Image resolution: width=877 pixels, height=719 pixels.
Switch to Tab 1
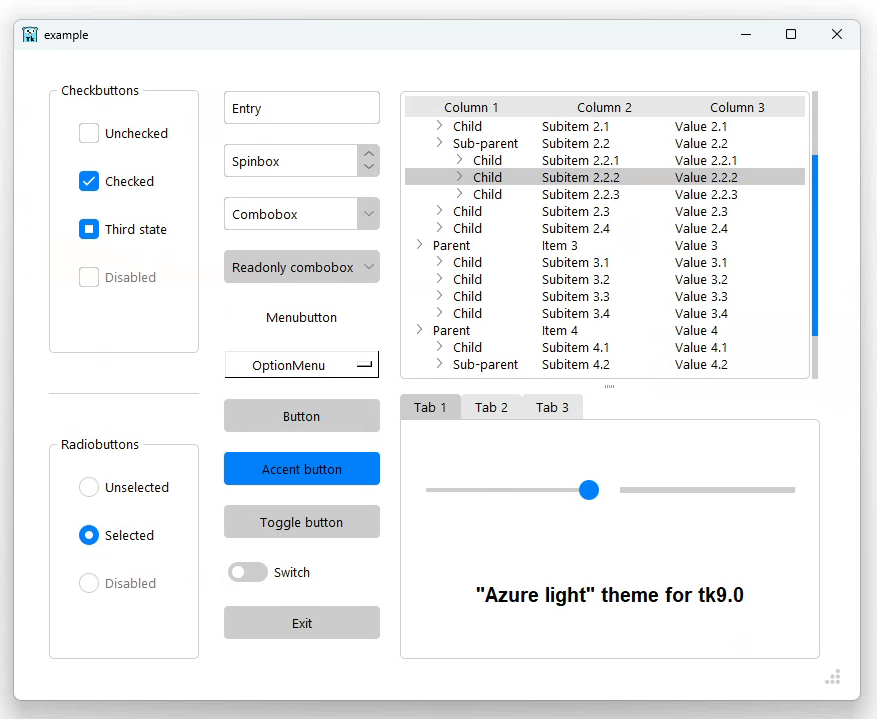431,407
